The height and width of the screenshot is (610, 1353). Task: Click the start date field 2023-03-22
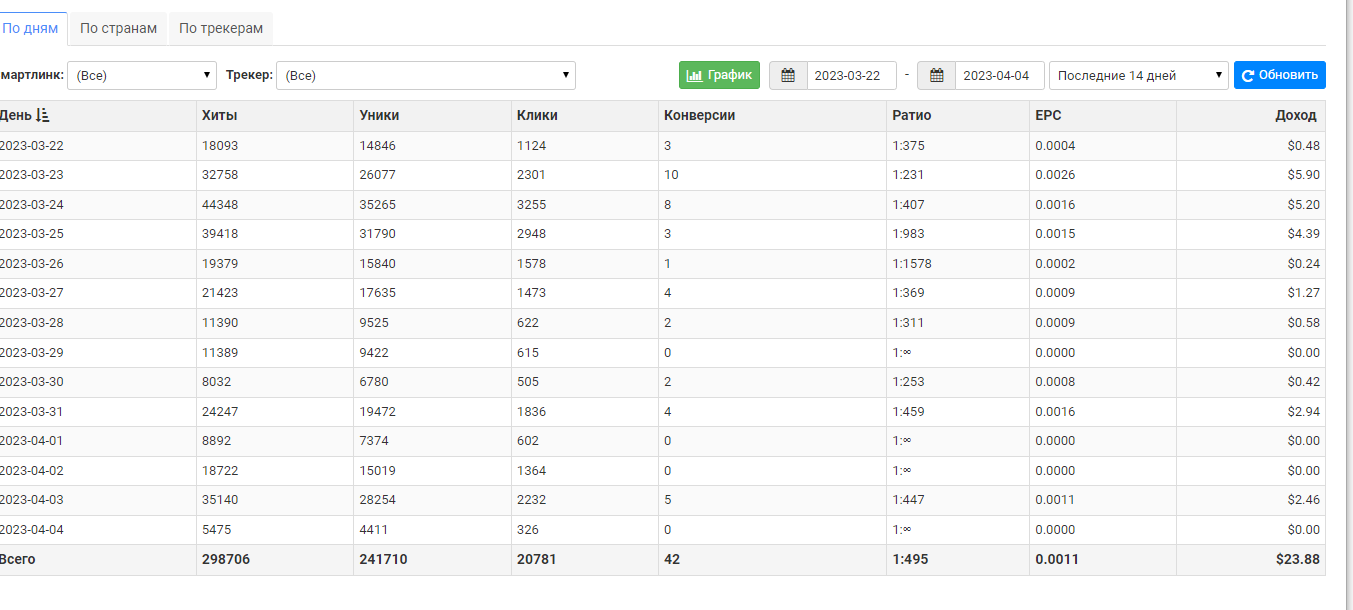tap(851, 75)
